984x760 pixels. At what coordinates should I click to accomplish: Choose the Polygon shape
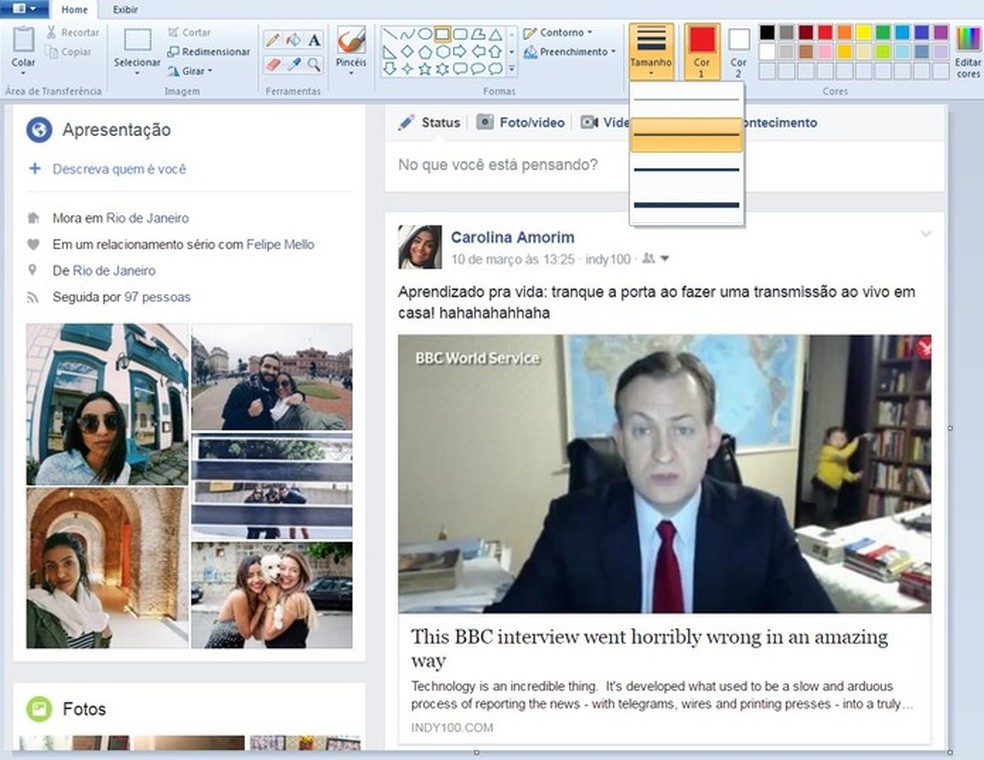478,34
